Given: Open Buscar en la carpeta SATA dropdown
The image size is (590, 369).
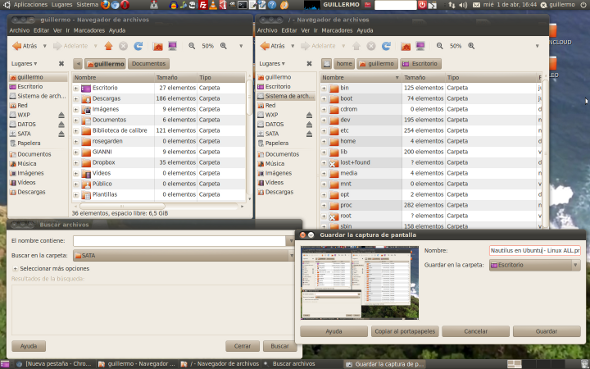Looking at the screenshot, I should [183, 255].
